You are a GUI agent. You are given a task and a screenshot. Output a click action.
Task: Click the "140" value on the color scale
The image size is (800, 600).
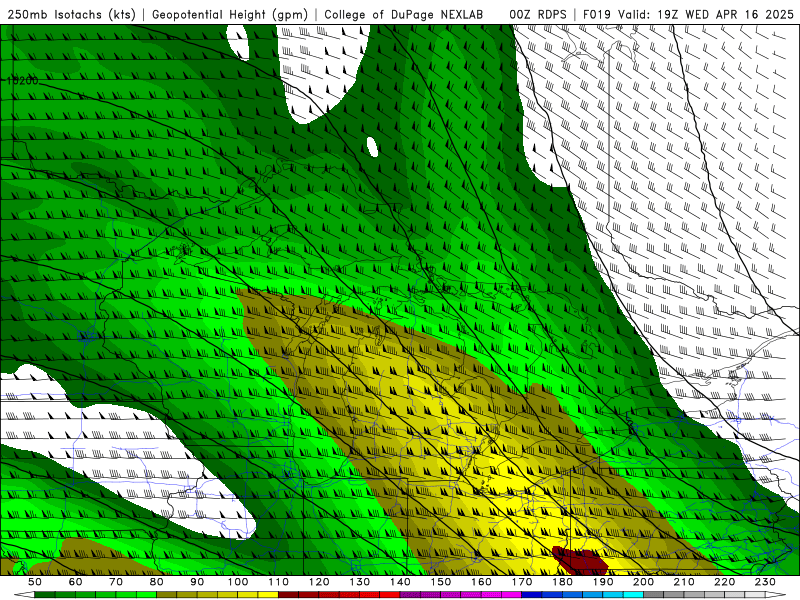[400, 582]
